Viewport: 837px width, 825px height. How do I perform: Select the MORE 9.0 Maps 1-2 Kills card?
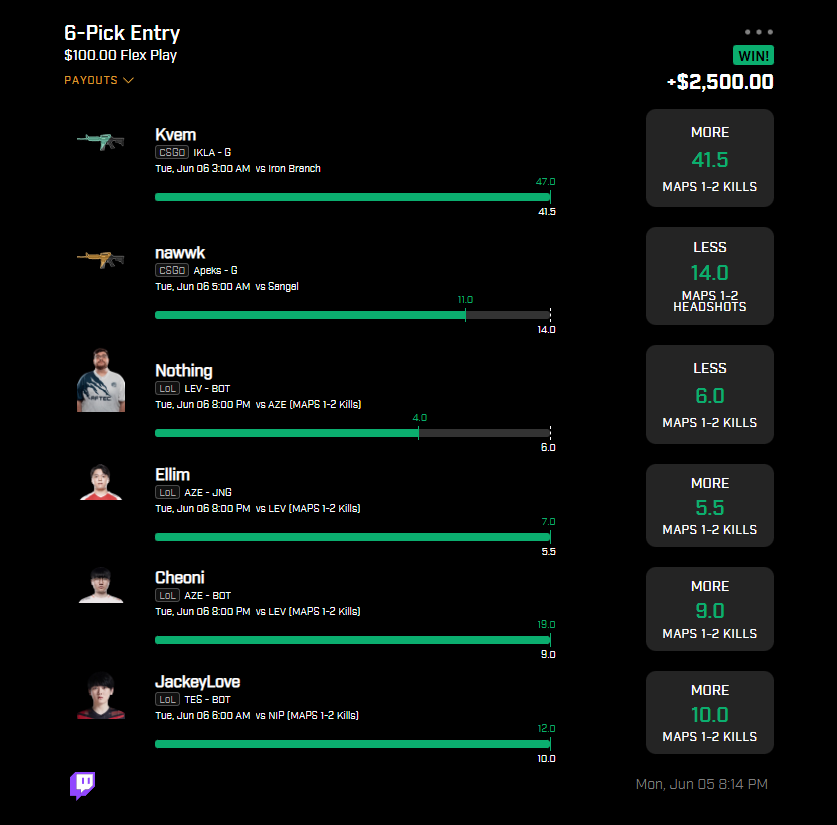pyautogui.click(x=709, y=609)
